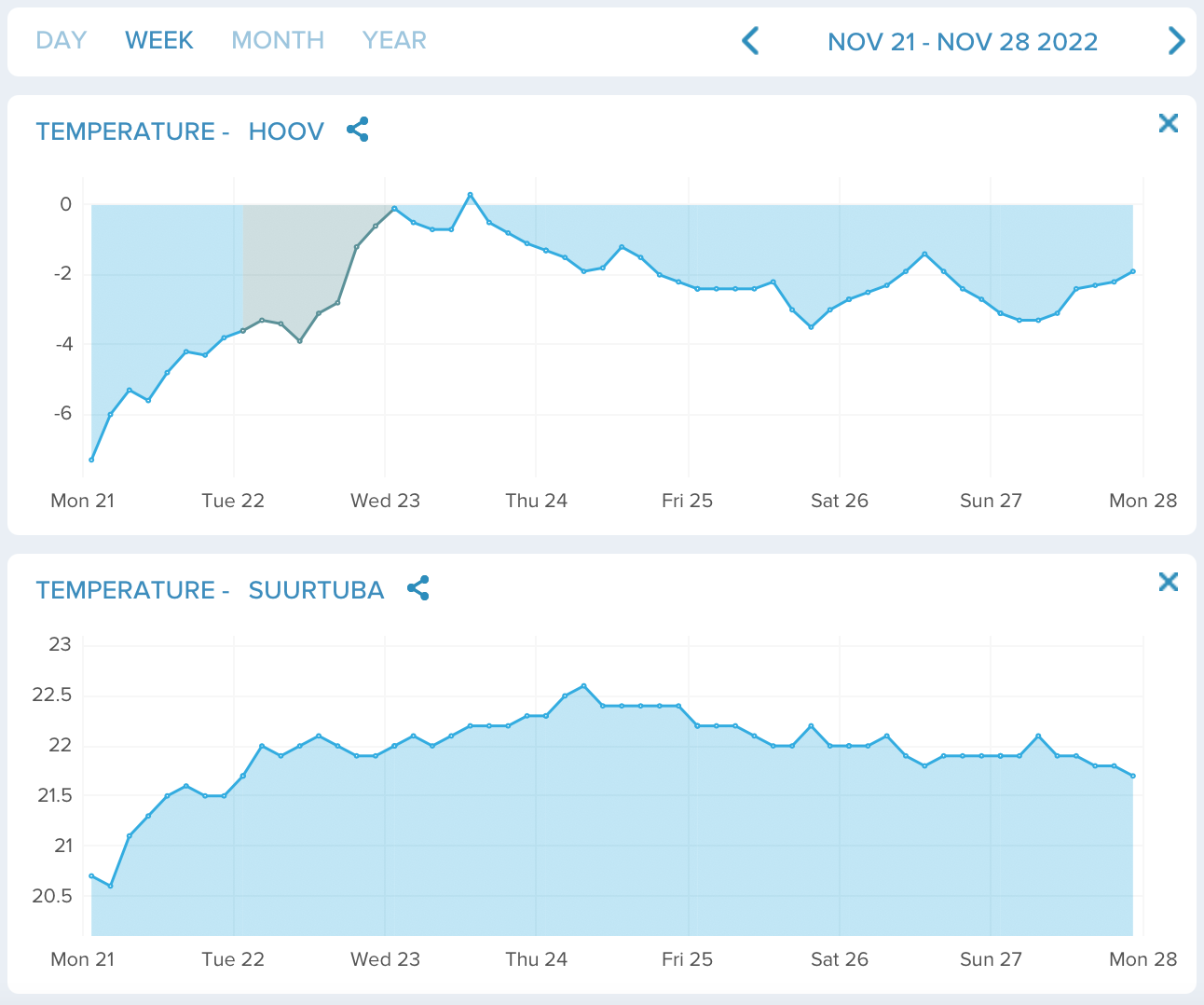This screenshot has width=1204, height=1005.
Task: Click the lowest Suurtuba point on Mon 21
Action: 110,886
